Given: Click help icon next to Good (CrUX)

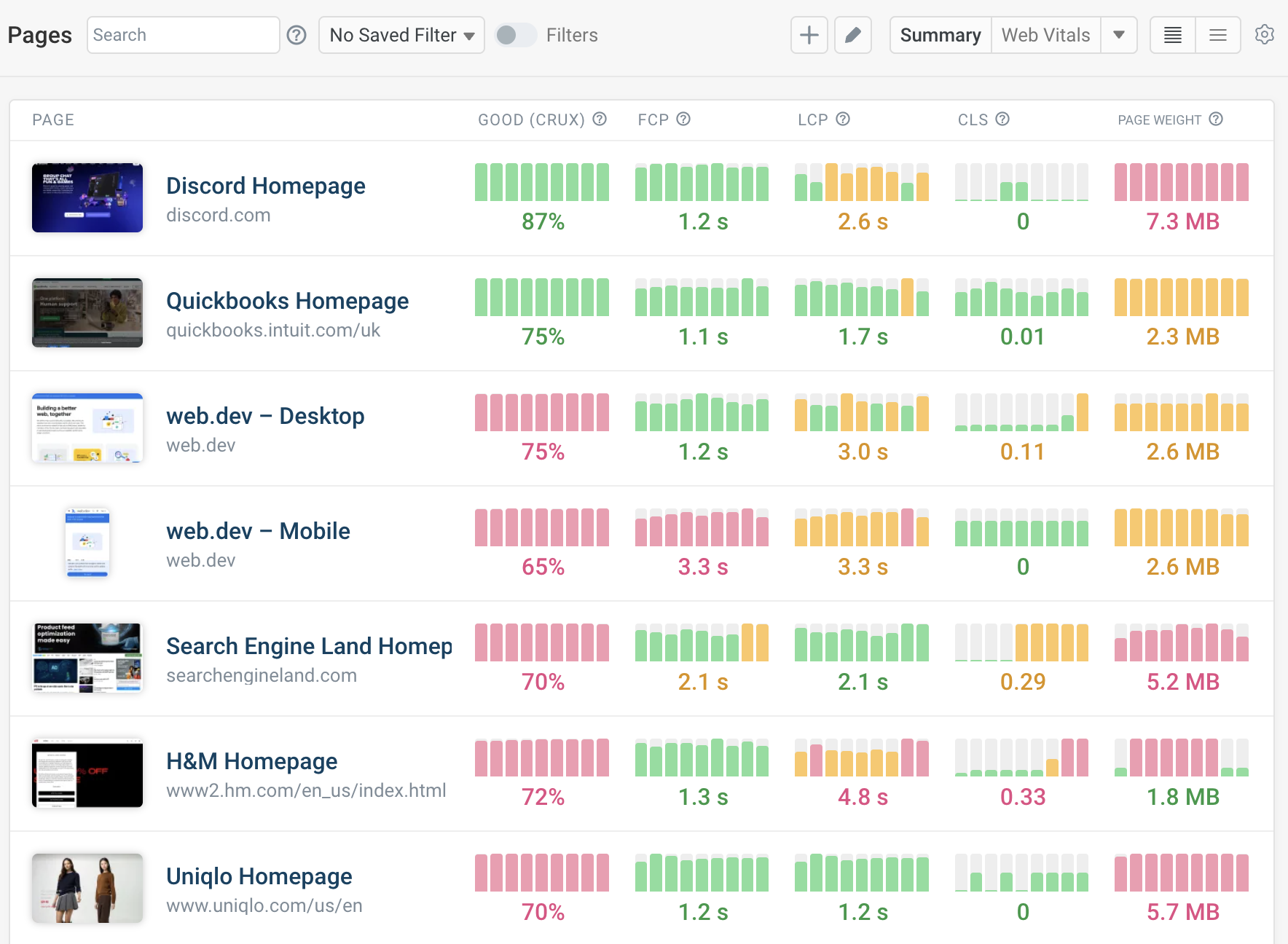Looking at the screenshot, I should [x=600, y=119].
